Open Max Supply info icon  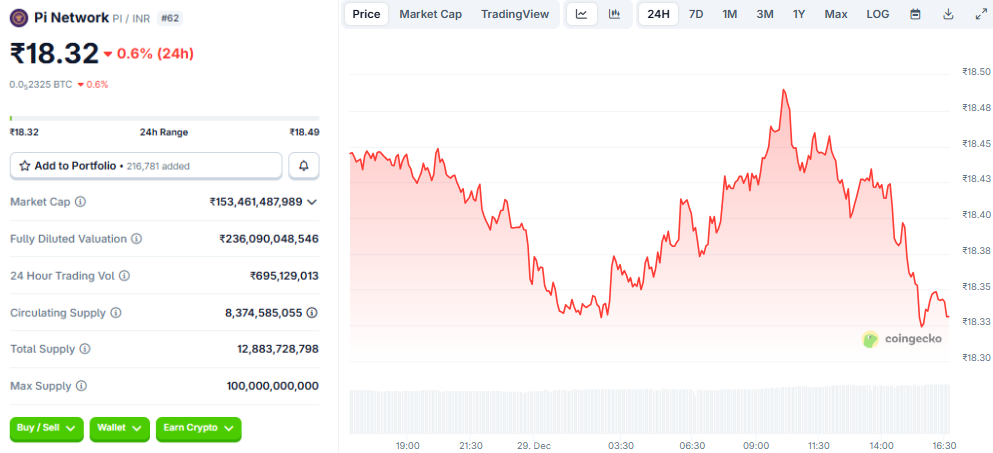[x=82, y=386]
